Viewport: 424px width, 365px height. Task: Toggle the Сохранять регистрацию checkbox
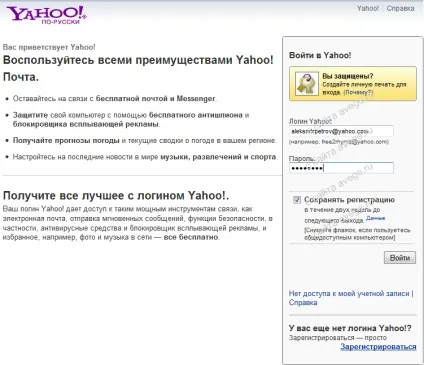[x=297, y=200]
